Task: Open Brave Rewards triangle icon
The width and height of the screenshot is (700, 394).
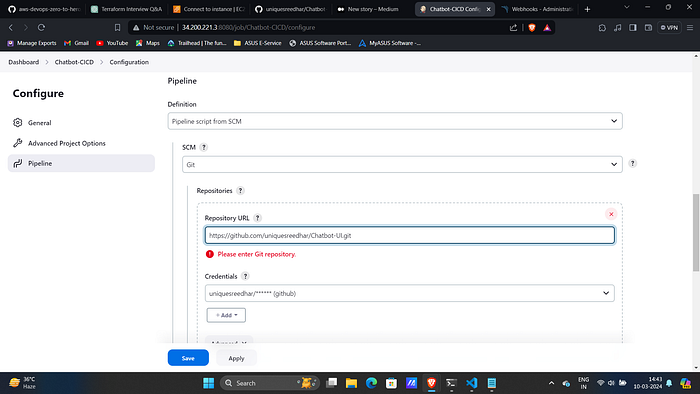Action: click(547, 27)
